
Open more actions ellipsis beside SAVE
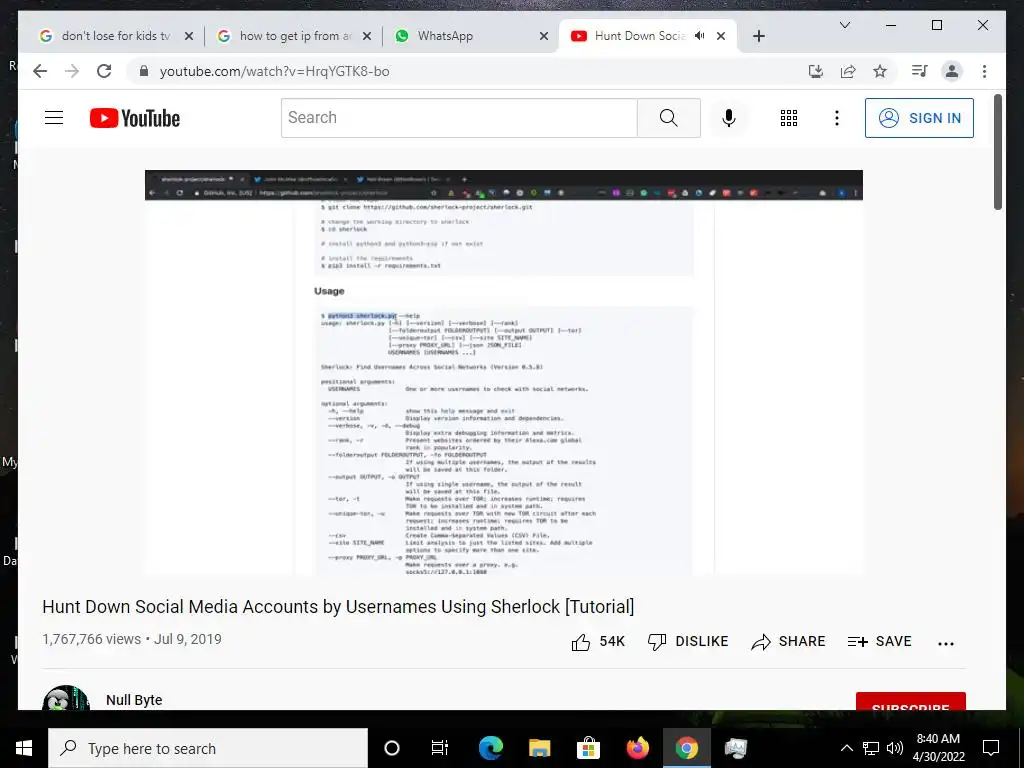pyautogui.click(x=946, y=643)
